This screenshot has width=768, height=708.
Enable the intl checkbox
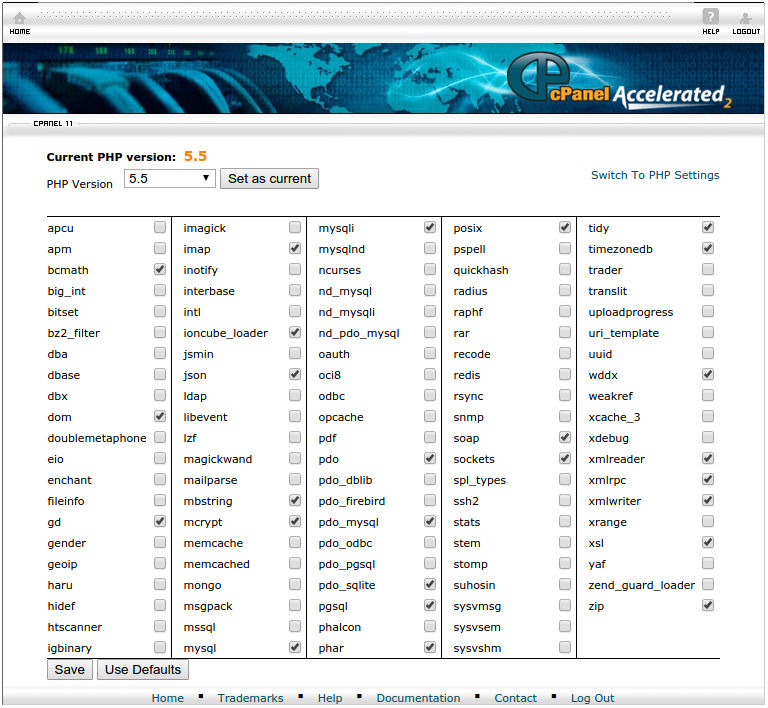(295, 311)
